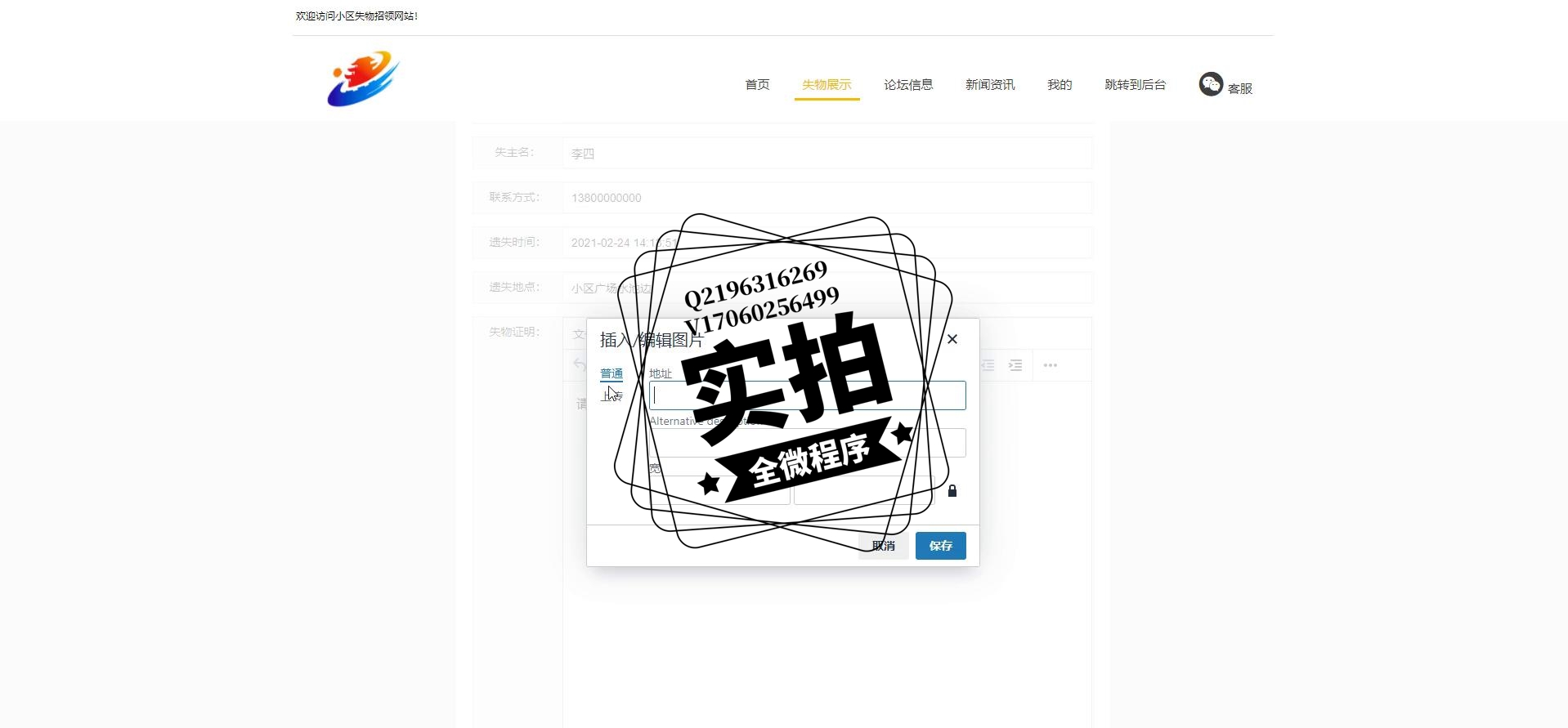The width and height of the screenshot is (1568, 728).
Task: Click the site logo
Action: pos(363,78)
